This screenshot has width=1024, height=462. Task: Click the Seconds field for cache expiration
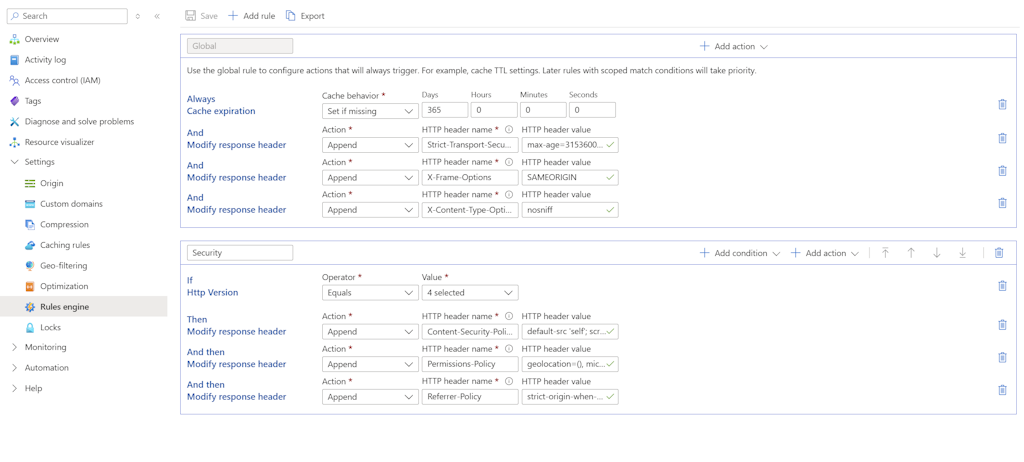point(592,110)
